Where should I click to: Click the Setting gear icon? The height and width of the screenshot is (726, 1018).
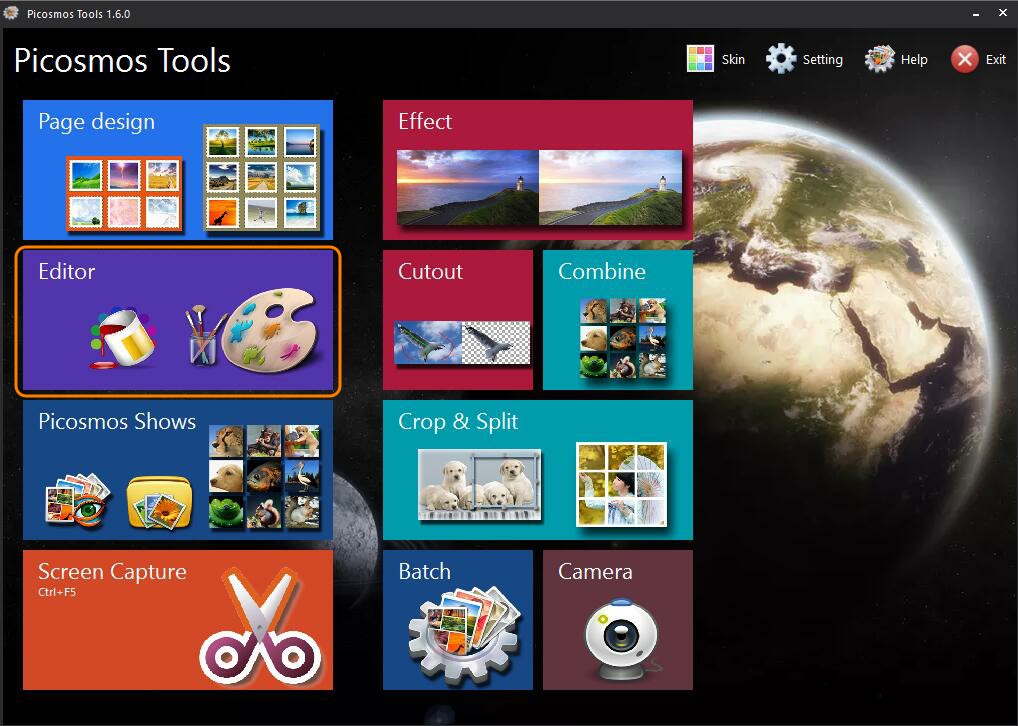click(781, 59)
